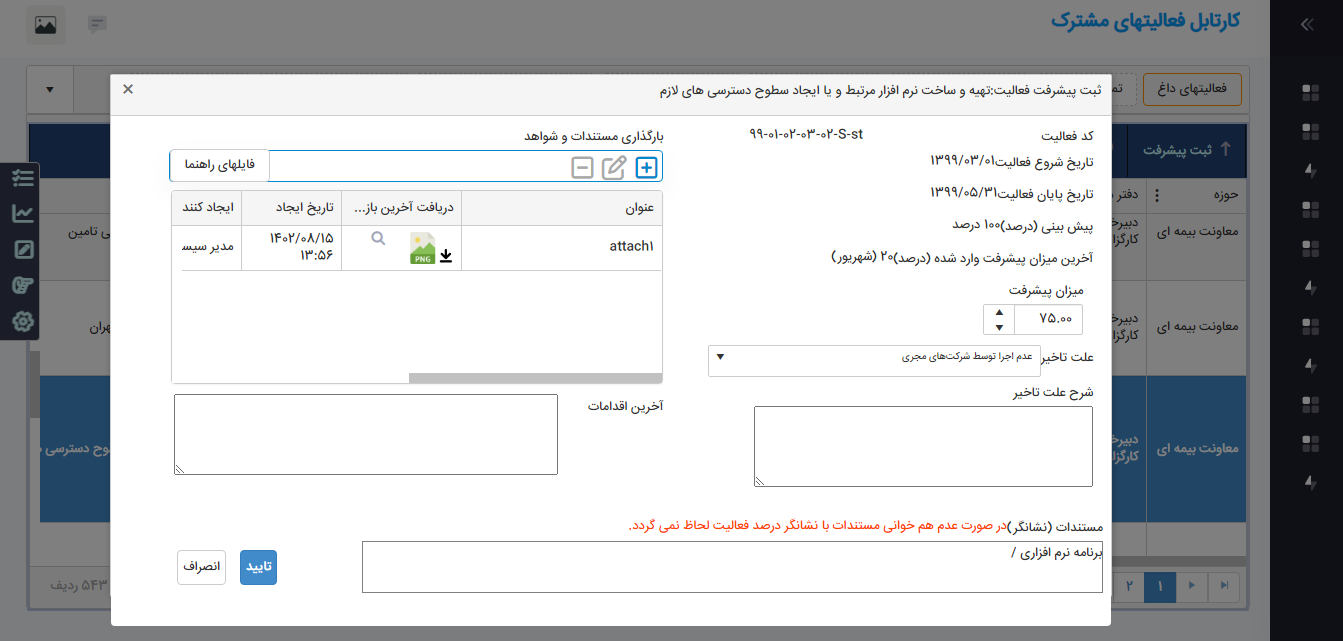This screenshot has height=641, width=1343.
Task: Click the add attachment plus icon
Action: point(647,168)
